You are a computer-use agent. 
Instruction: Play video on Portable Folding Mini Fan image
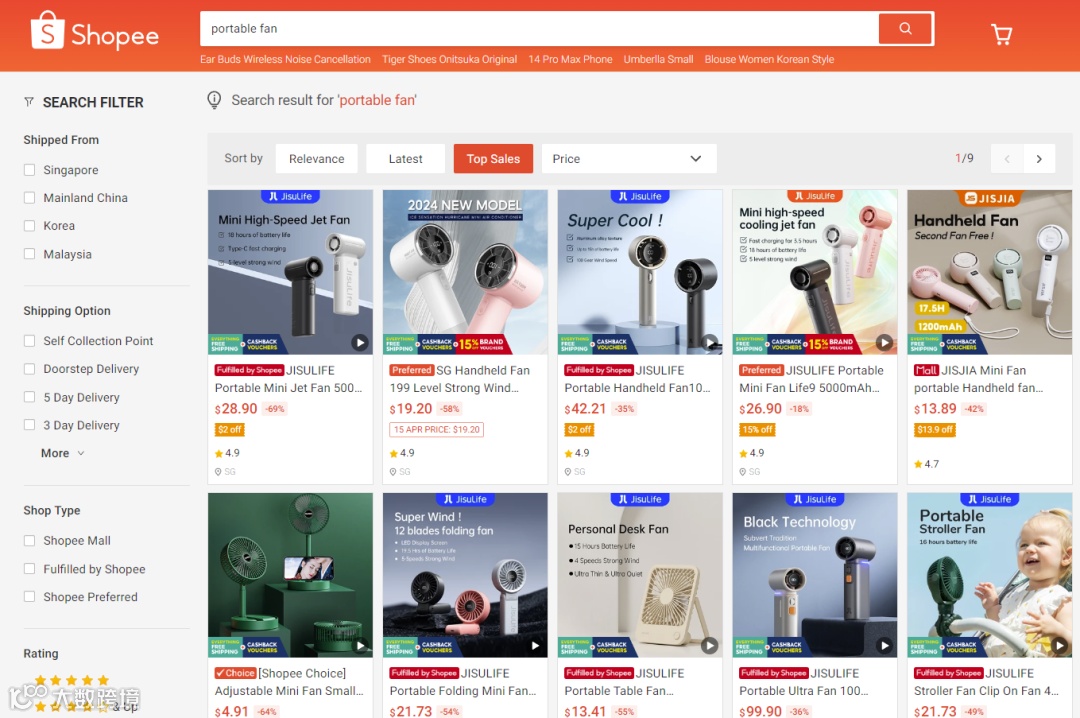coord(534,646)
